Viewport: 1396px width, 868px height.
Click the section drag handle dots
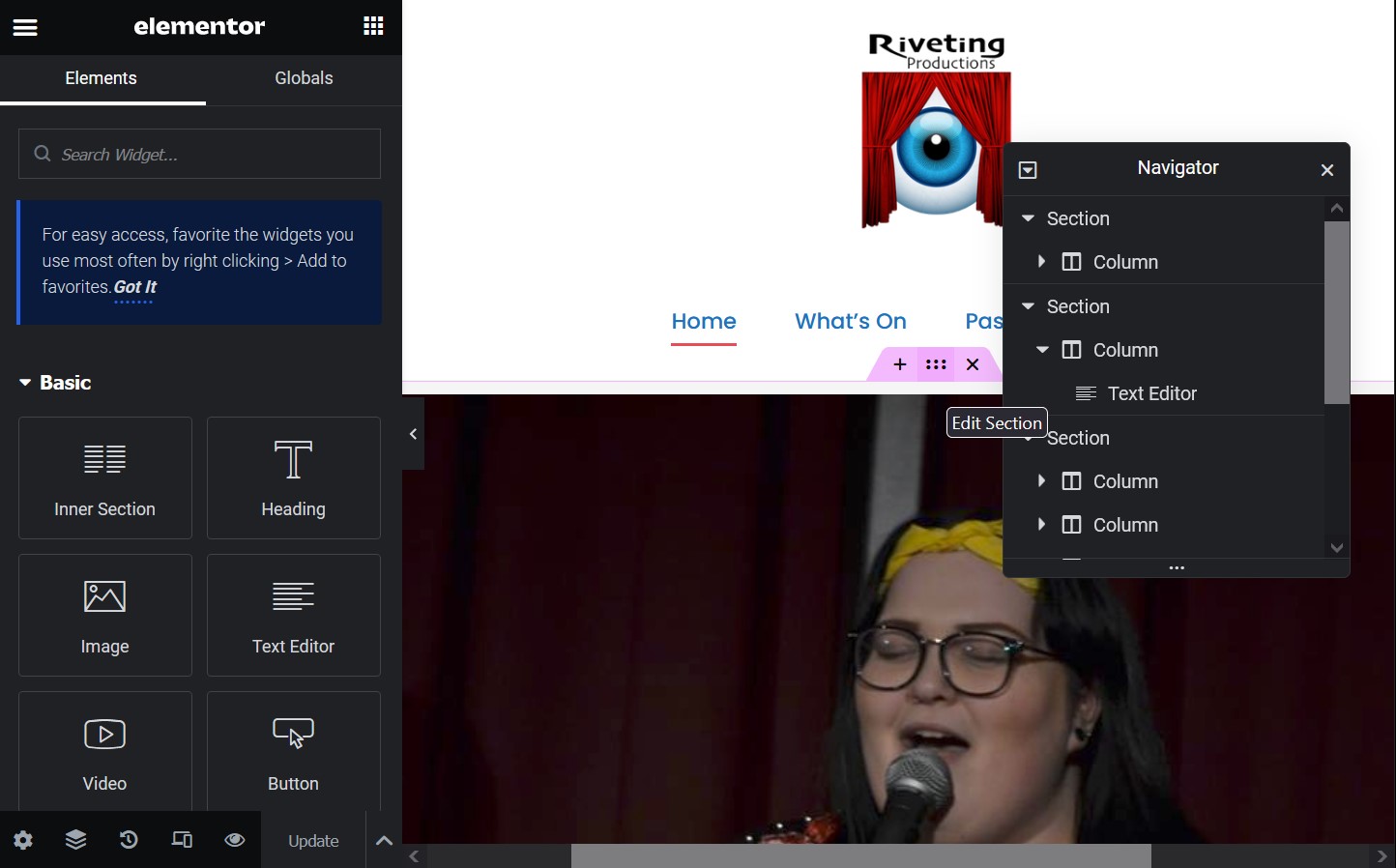[935, 365]
